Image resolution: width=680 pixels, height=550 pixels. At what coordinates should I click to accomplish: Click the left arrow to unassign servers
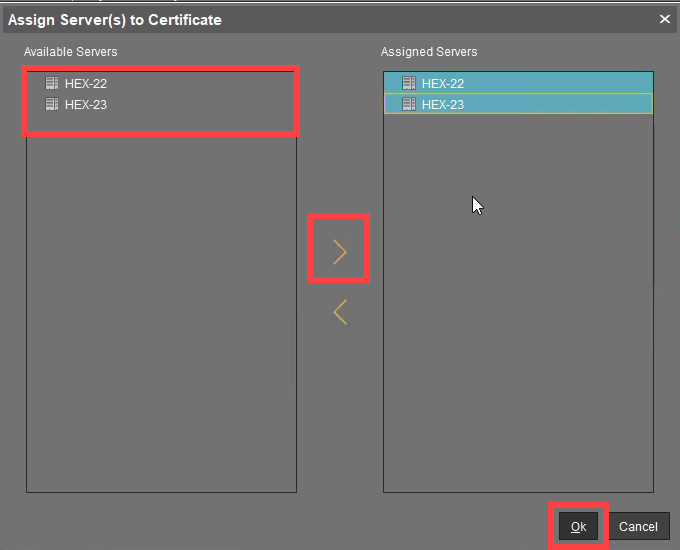[340, 312]
